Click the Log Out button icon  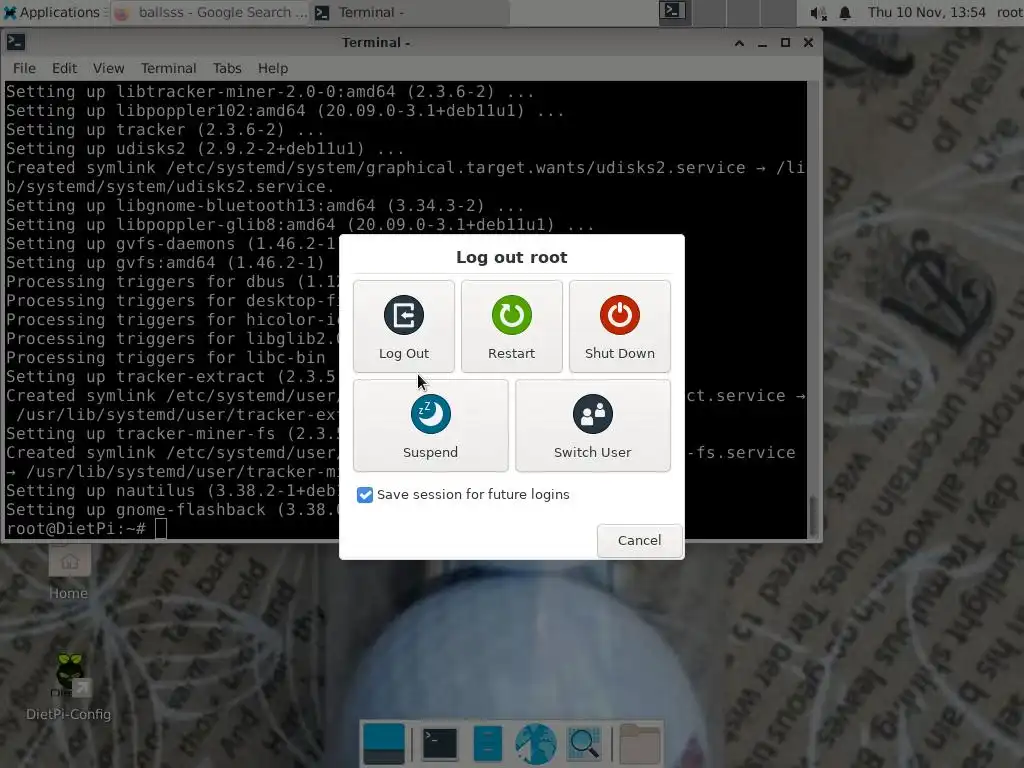pyautogui.click(x=404, y=315)
